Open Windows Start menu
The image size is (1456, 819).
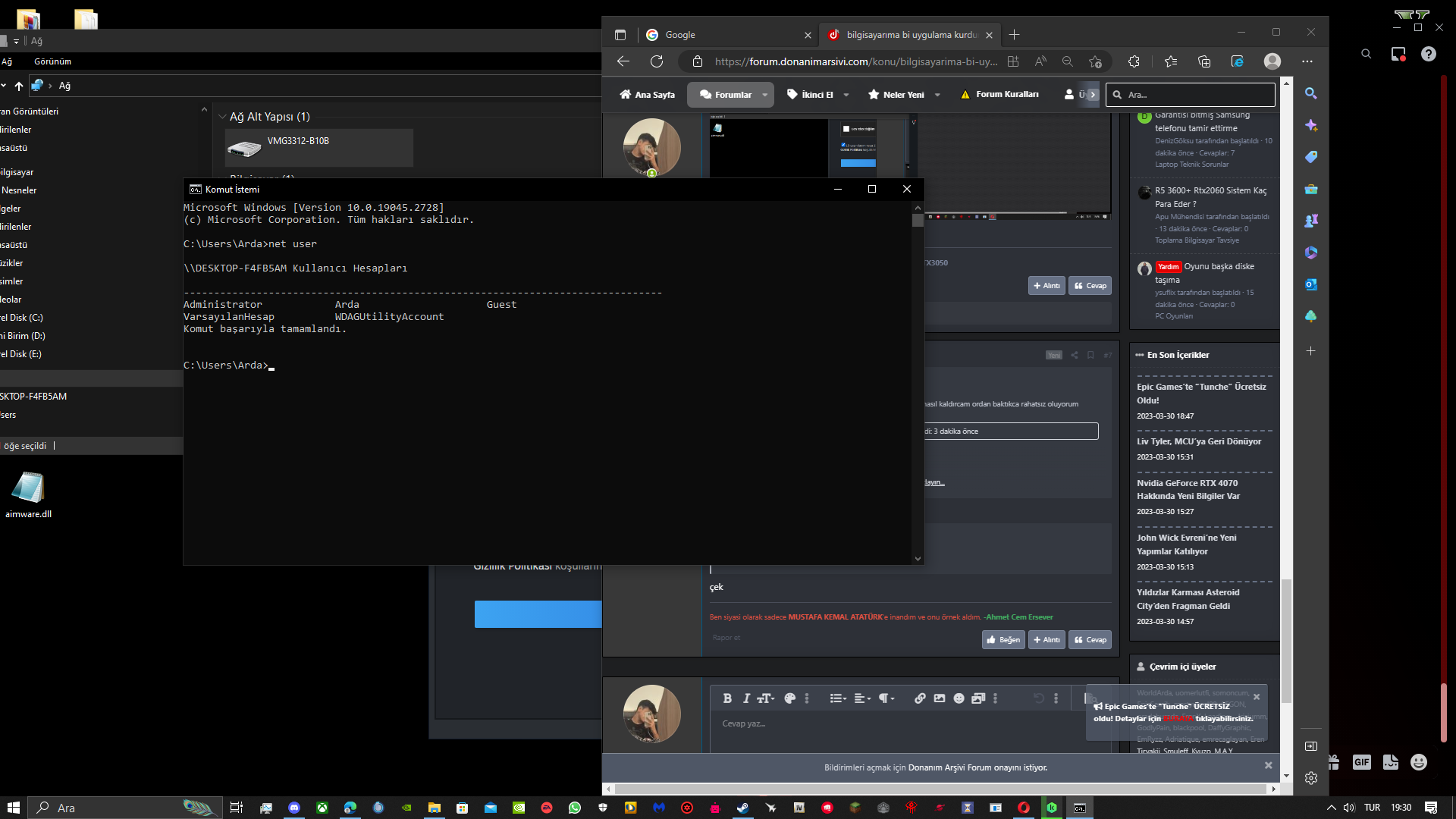click(x=13, y=808)
